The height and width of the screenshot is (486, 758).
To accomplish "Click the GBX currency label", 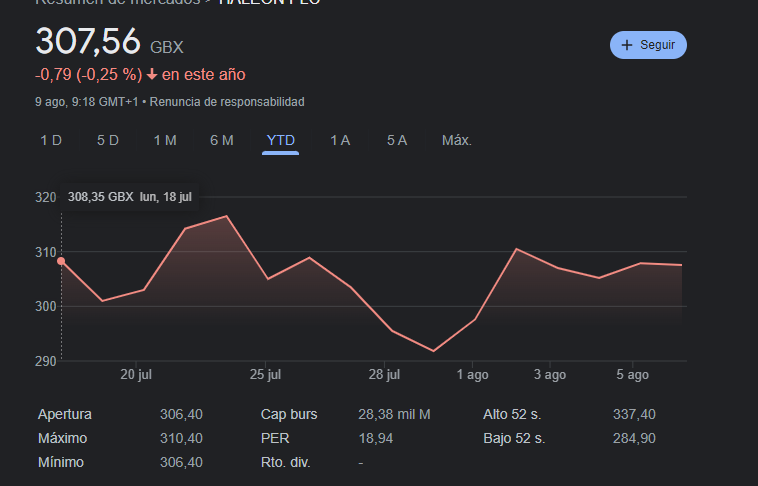I will 167,47.
